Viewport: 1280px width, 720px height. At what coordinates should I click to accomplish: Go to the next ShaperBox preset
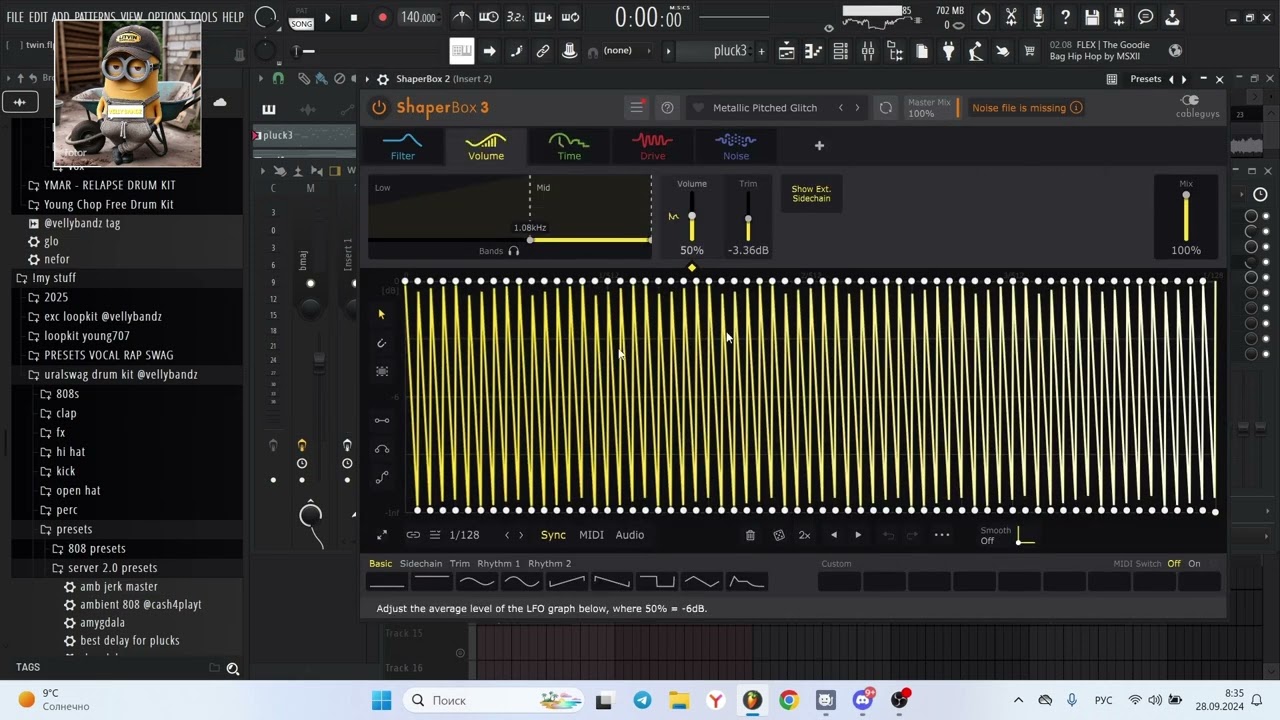click(857, 108)
